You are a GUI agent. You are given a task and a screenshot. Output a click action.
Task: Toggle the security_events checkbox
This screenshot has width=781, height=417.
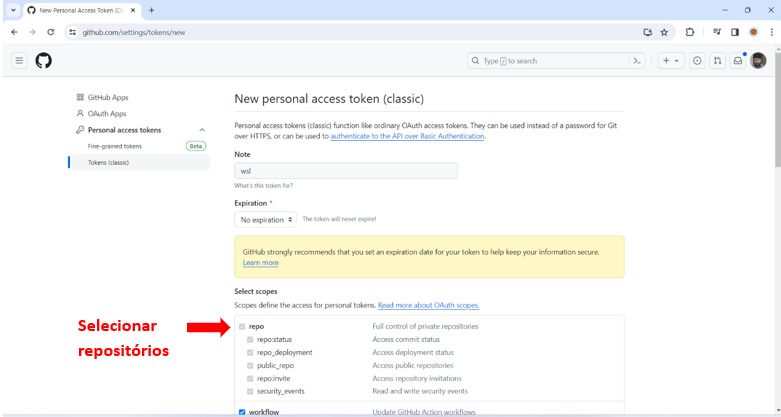coord(250,391)
